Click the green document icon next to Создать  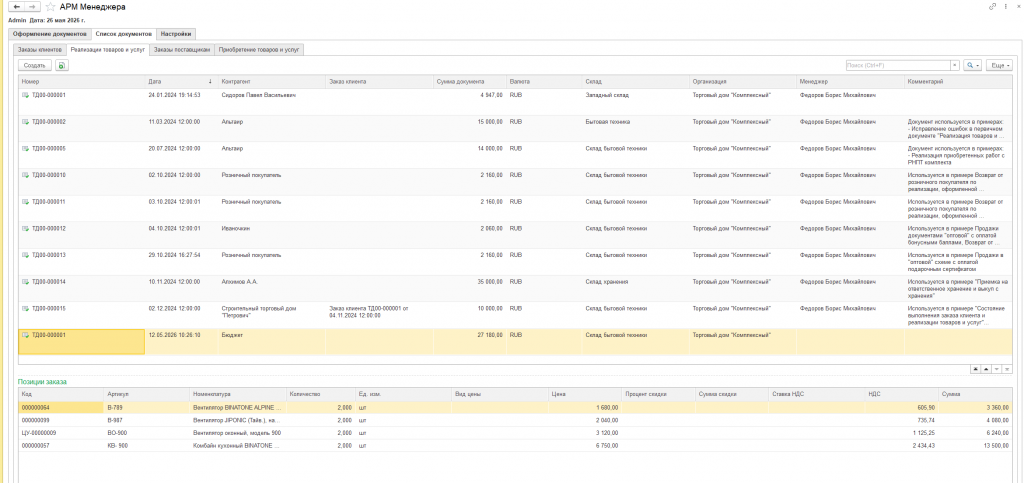point(61,65)
